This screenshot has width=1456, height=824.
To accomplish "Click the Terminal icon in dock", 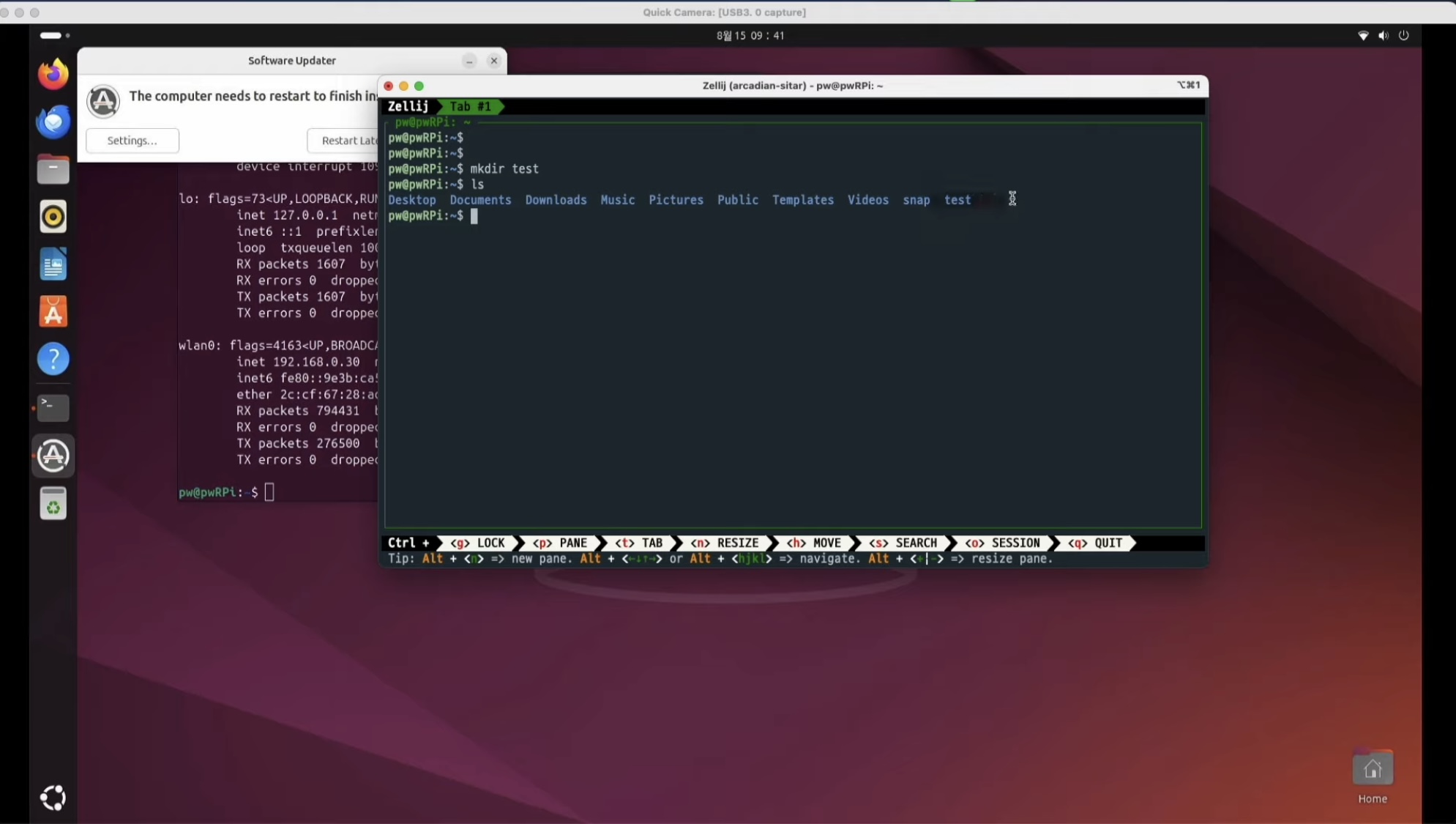I will [x=53, y=407].
